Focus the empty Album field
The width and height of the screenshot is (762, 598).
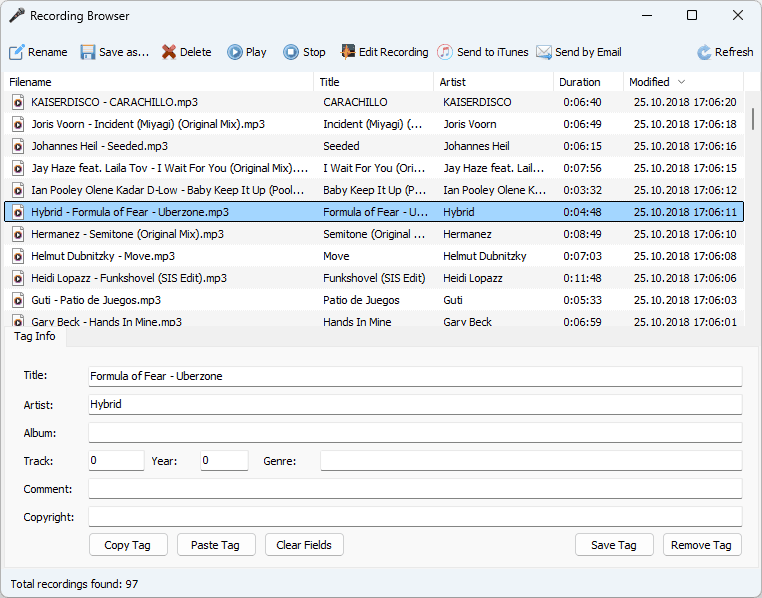(x=415, y=433)
